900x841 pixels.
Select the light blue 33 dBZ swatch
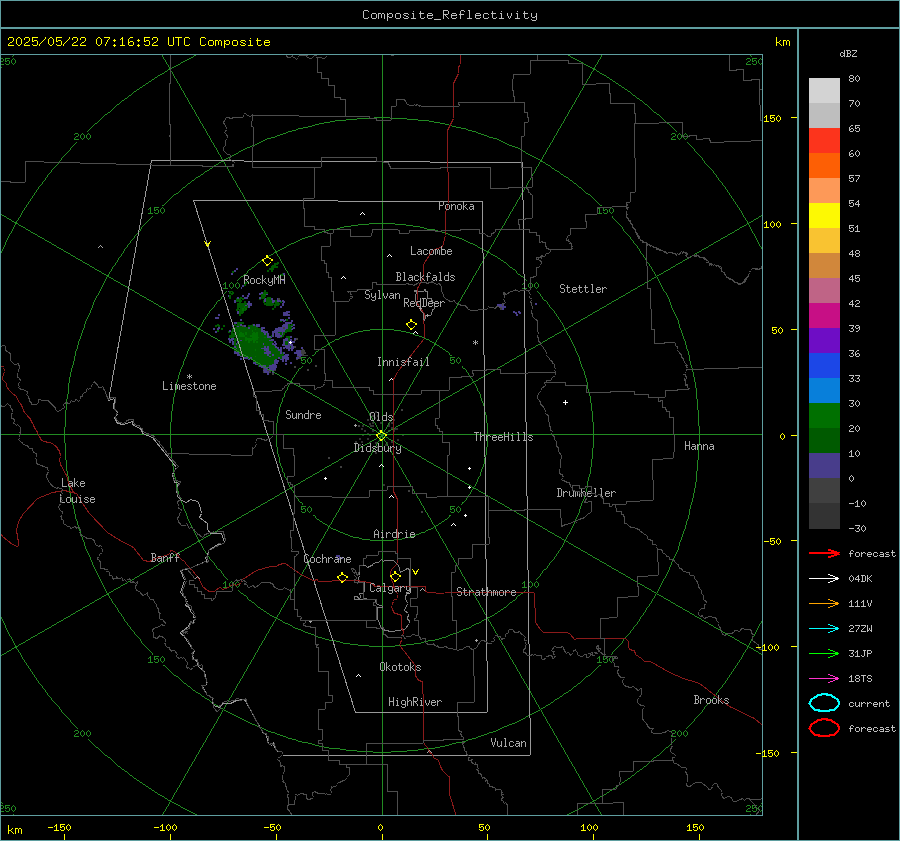click(824, 390)
